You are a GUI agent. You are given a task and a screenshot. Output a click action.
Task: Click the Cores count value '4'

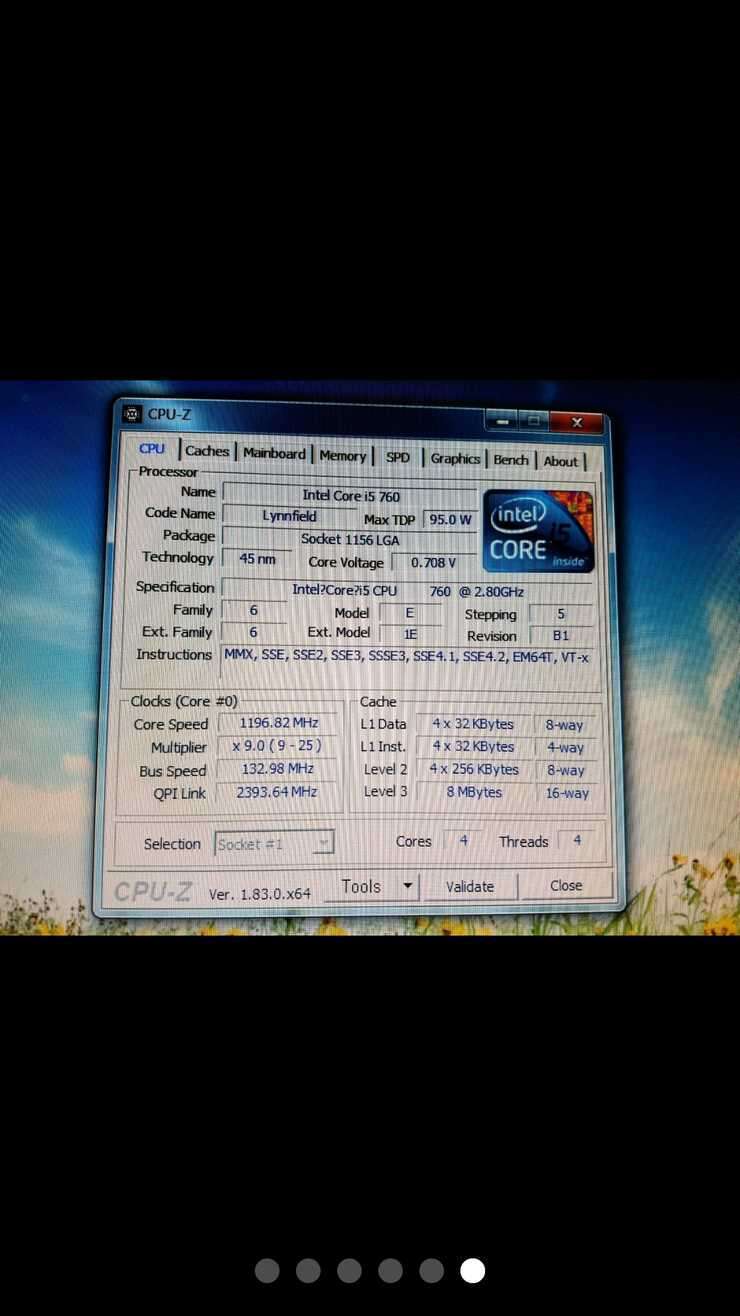[463, 841]
